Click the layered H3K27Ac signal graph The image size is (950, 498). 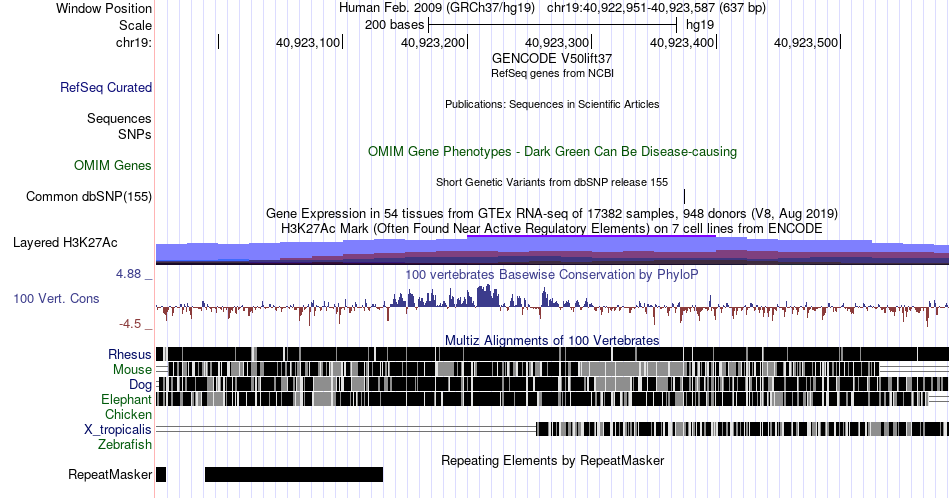point(552,250)
